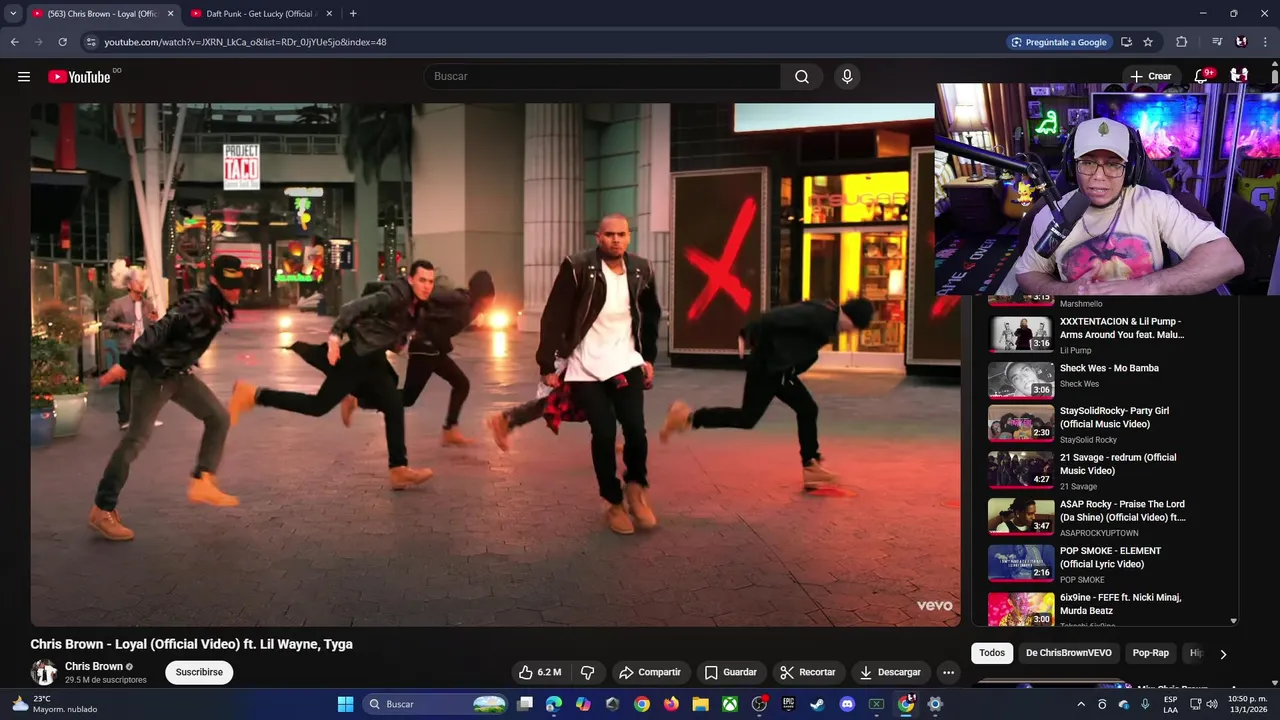Select the Pop-Rap filter chip

pos(1150,653)
